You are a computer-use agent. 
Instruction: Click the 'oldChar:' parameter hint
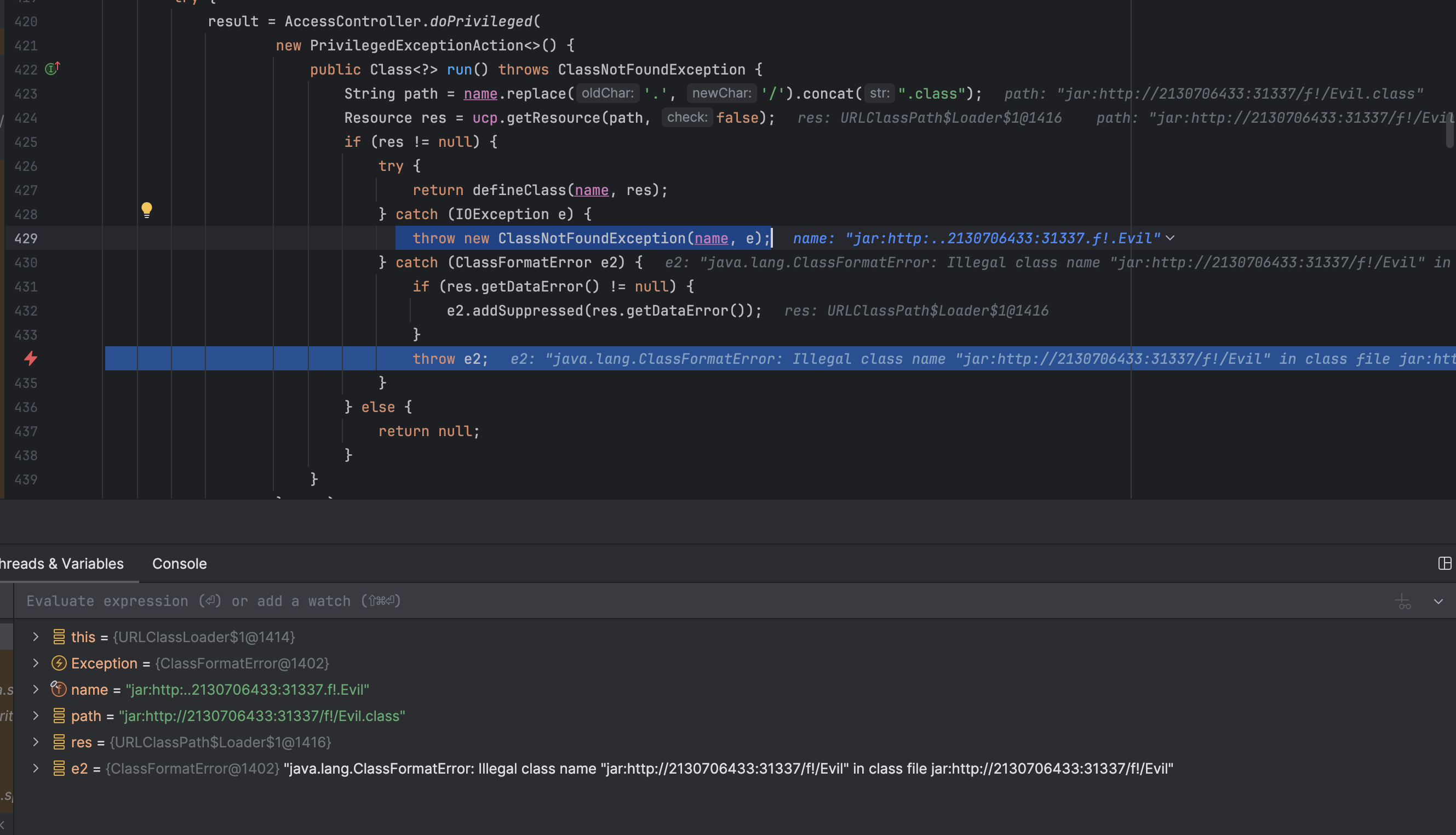point(607,93)
